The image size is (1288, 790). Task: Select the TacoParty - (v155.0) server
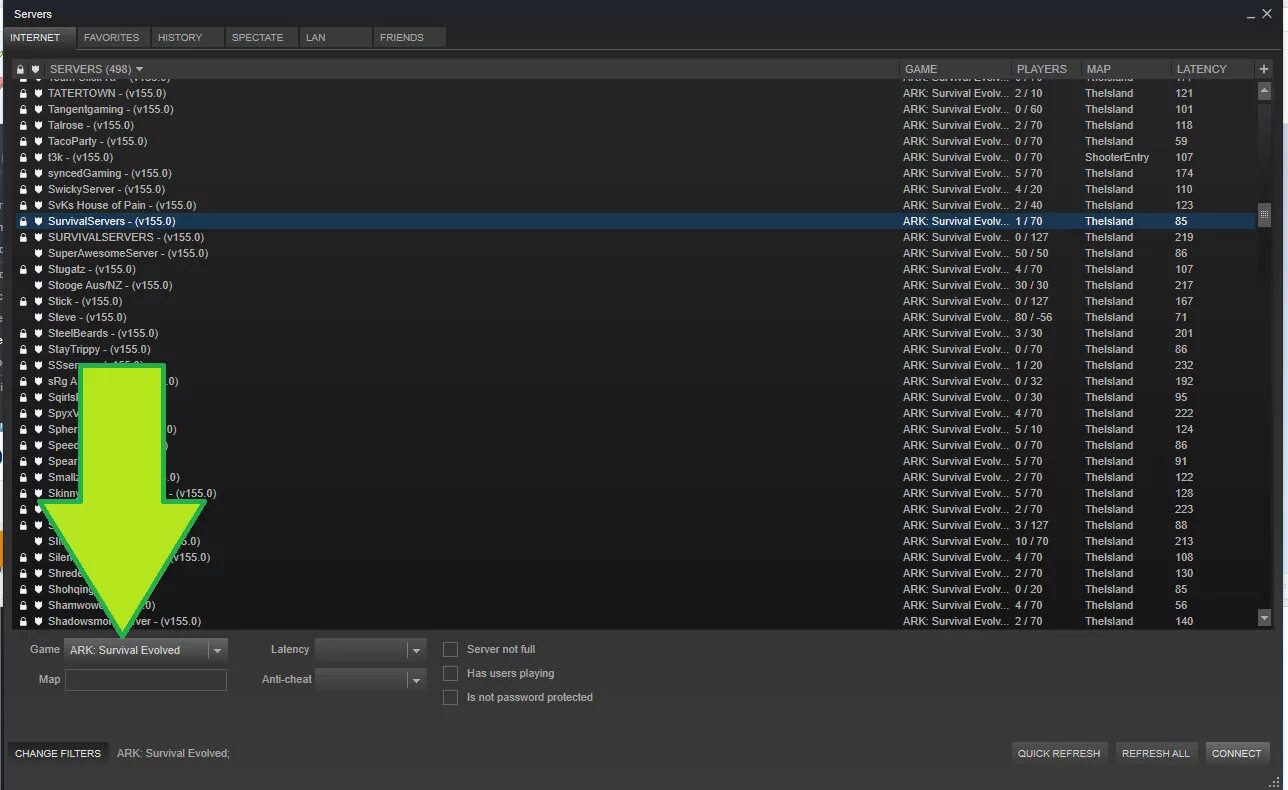coord(634,141)
